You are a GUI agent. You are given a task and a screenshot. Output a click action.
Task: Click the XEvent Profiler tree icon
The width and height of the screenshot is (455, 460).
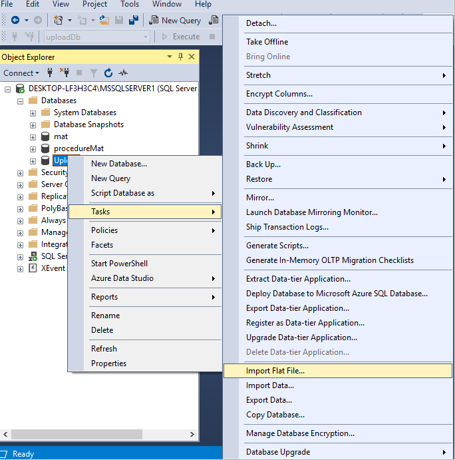coord(33,268)
